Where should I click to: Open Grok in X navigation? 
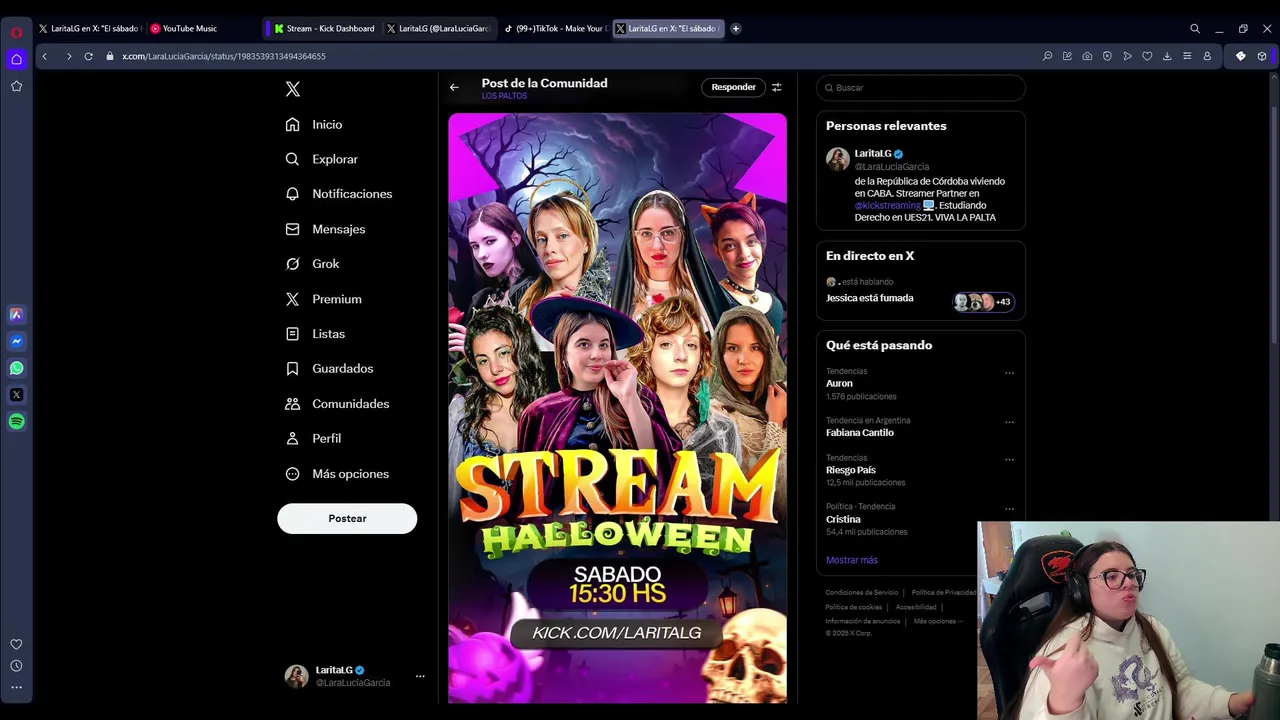(x=312, y=264)
